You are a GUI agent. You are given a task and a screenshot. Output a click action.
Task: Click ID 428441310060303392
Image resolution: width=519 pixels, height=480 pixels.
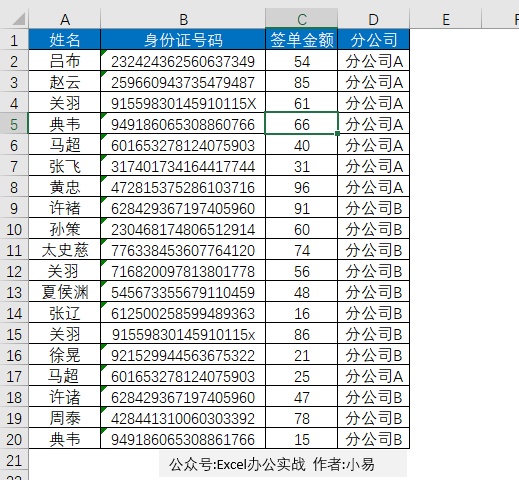point(183,418)
